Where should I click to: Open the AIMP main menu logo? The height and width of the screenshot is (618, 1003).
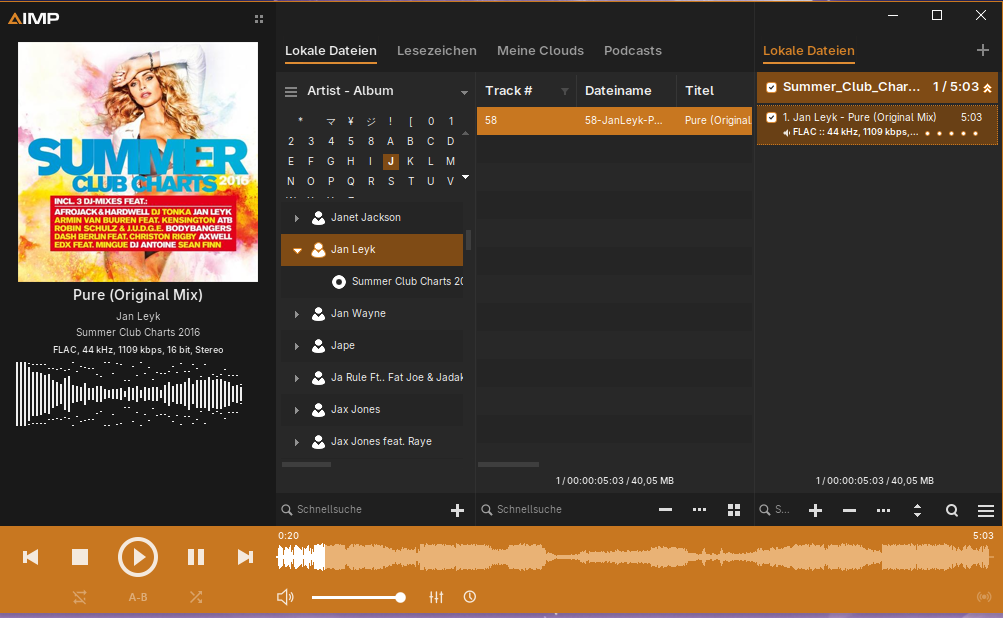point(33,19)
